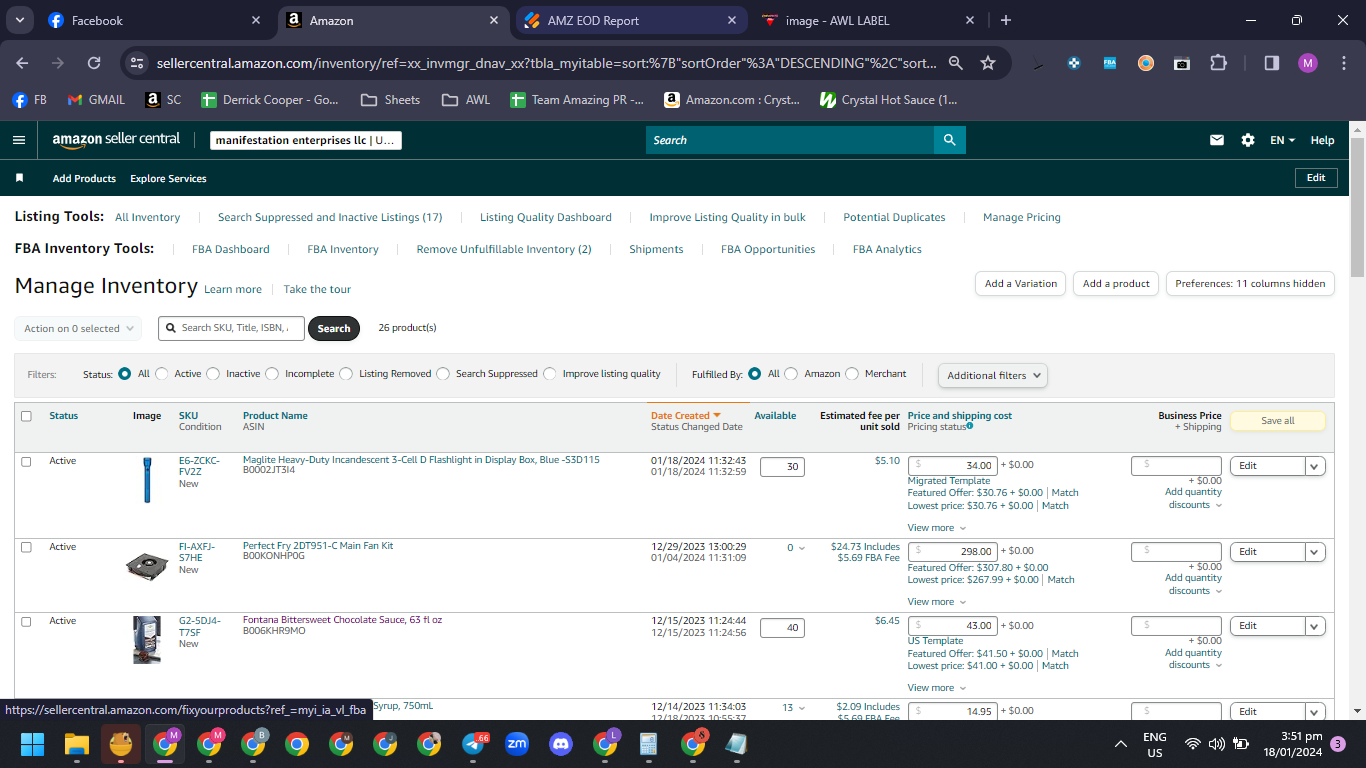Click the zoom magnifier icon in the address bar
Screen dimensions: 1366x768
pyautogui.click(x=956, y=63)
